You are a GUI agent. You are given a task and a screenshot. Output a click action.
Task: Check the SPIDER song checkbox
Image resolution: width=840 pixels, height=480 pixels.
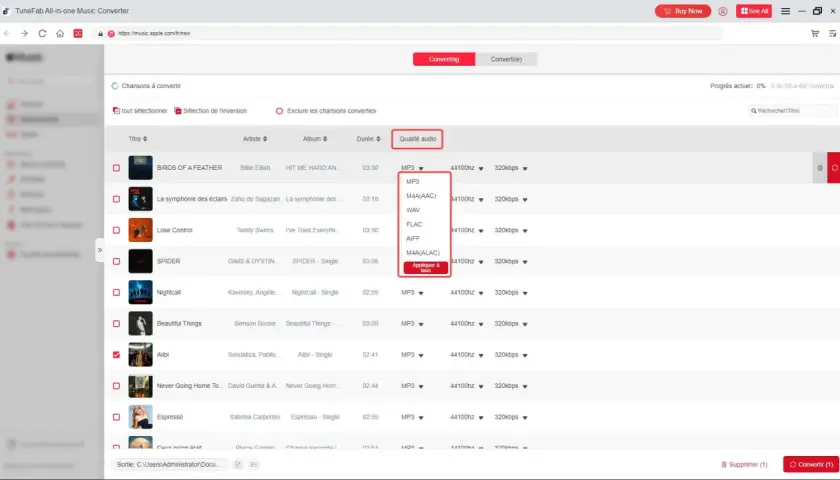116,261
